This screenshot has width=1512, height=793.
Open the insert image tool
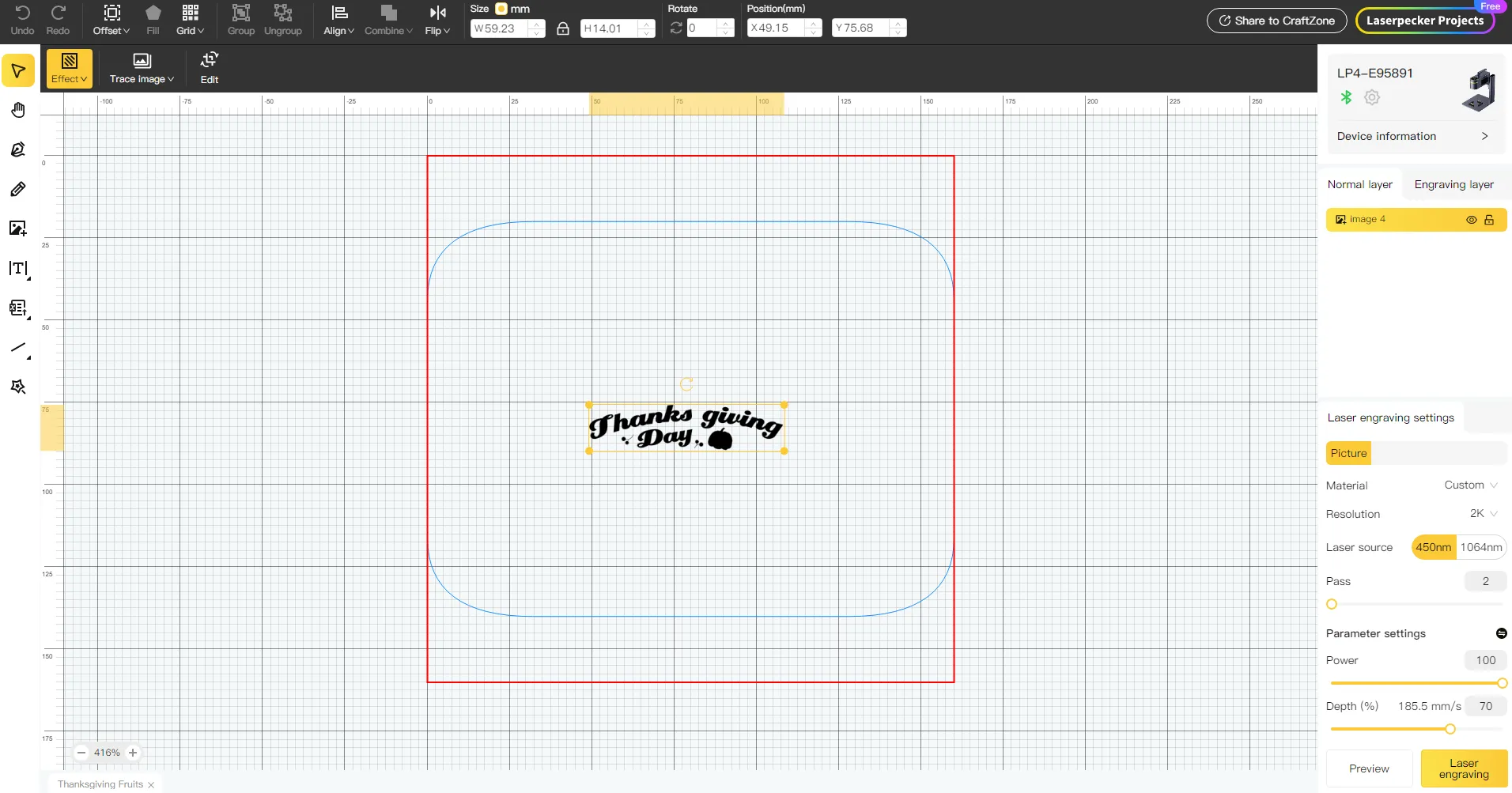[18, 228]
